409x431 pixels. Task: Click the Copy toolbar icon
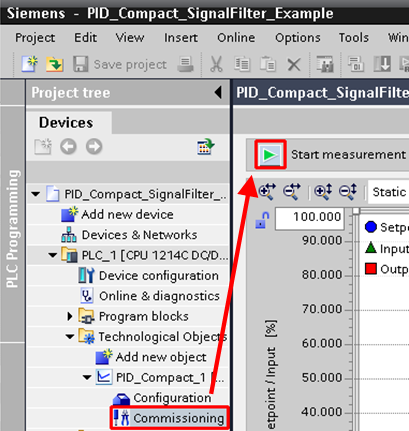click(x=242, y=64)
